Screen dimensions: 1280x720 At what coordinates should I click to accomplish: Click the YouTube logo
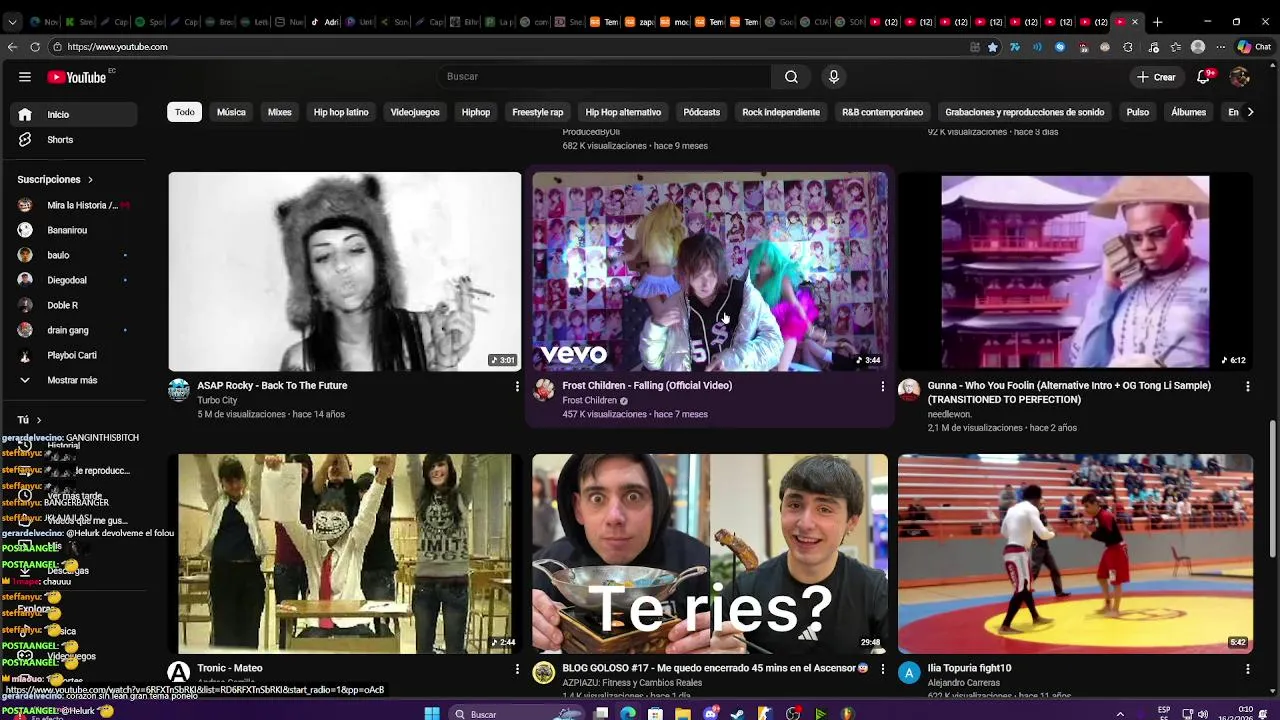(x=77, y=77)
